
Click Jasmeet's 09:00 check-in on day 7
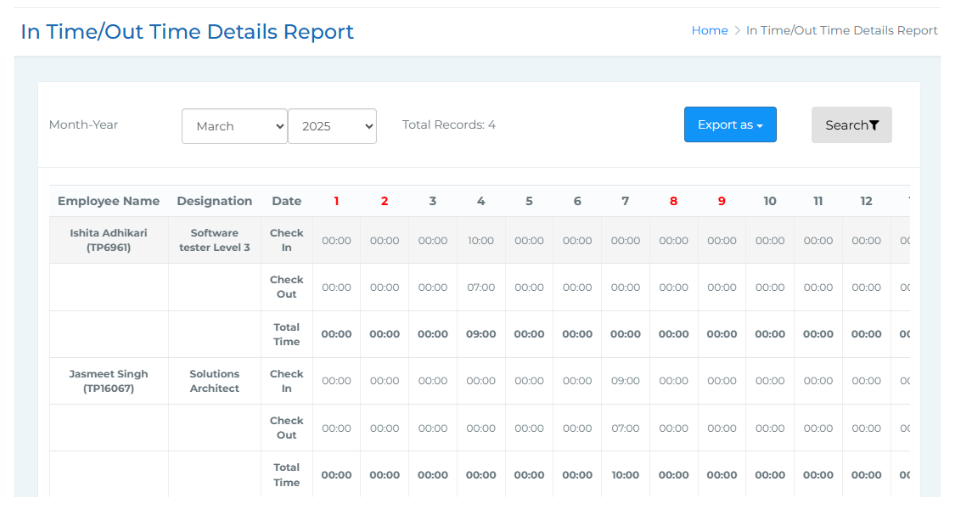point(625,381)
